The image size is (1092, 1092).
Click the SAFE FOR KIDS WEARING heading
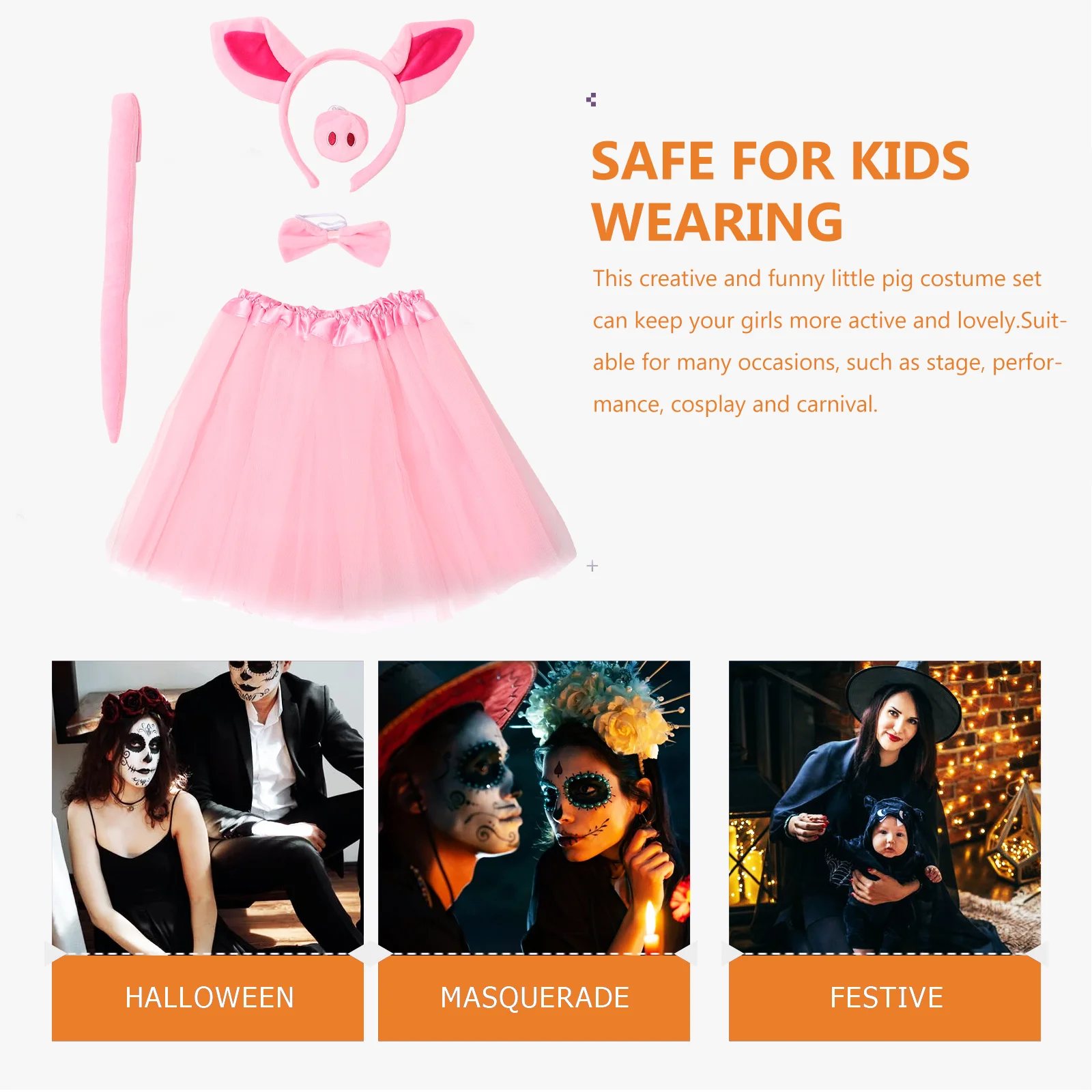tap(780, 191)
